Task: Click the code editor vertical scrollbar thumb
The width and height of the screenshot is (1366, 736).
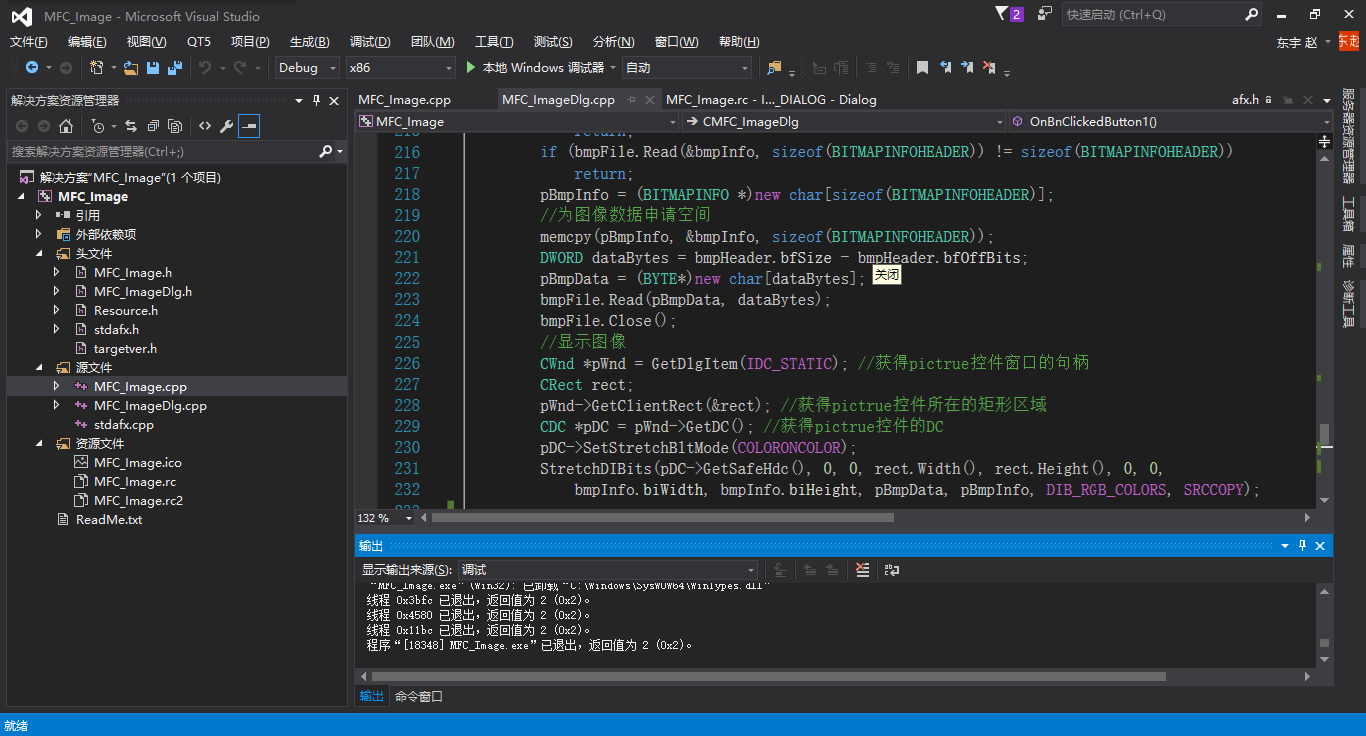Action: pyautogui.click(x=1324, y=434)
